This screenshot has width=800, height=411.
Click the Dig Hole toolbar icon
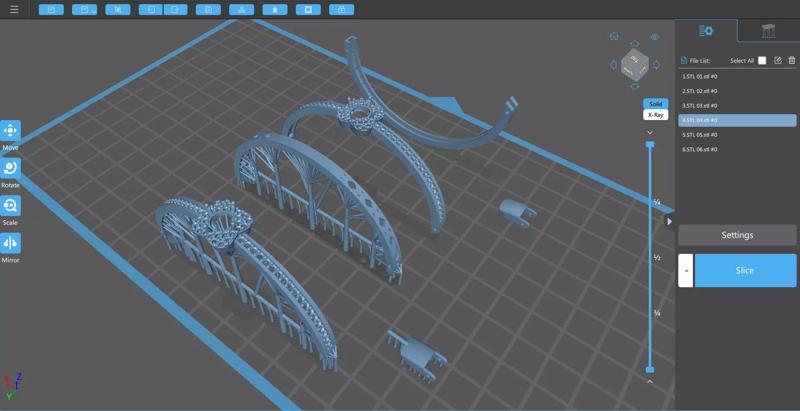[x=309, y=9]
